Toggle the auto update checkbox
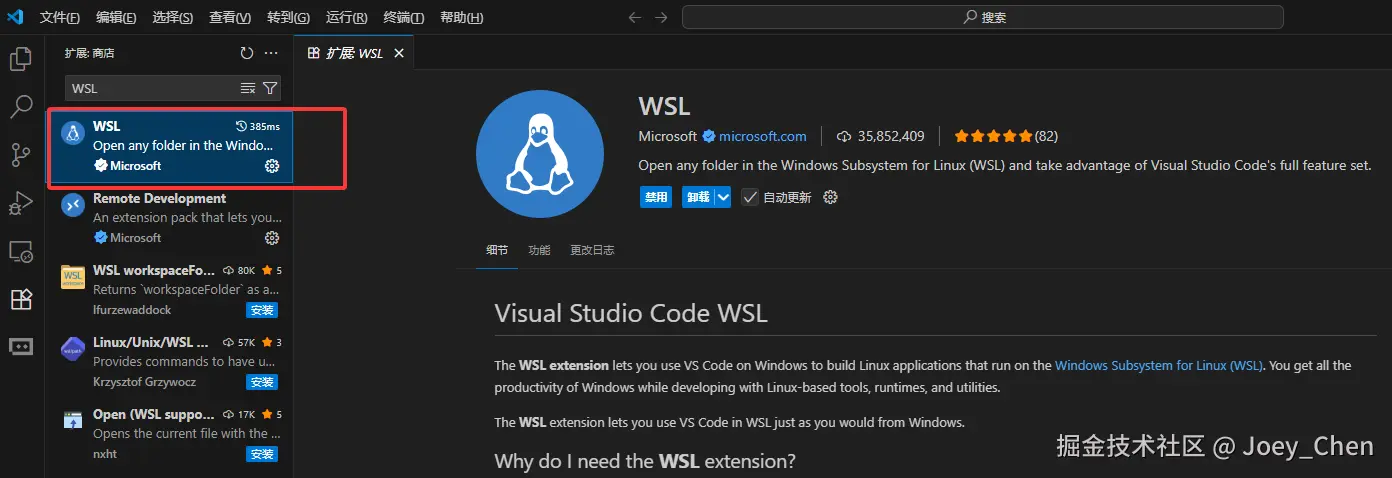This screenshot has width=1392, height=478. pos(750,197)
